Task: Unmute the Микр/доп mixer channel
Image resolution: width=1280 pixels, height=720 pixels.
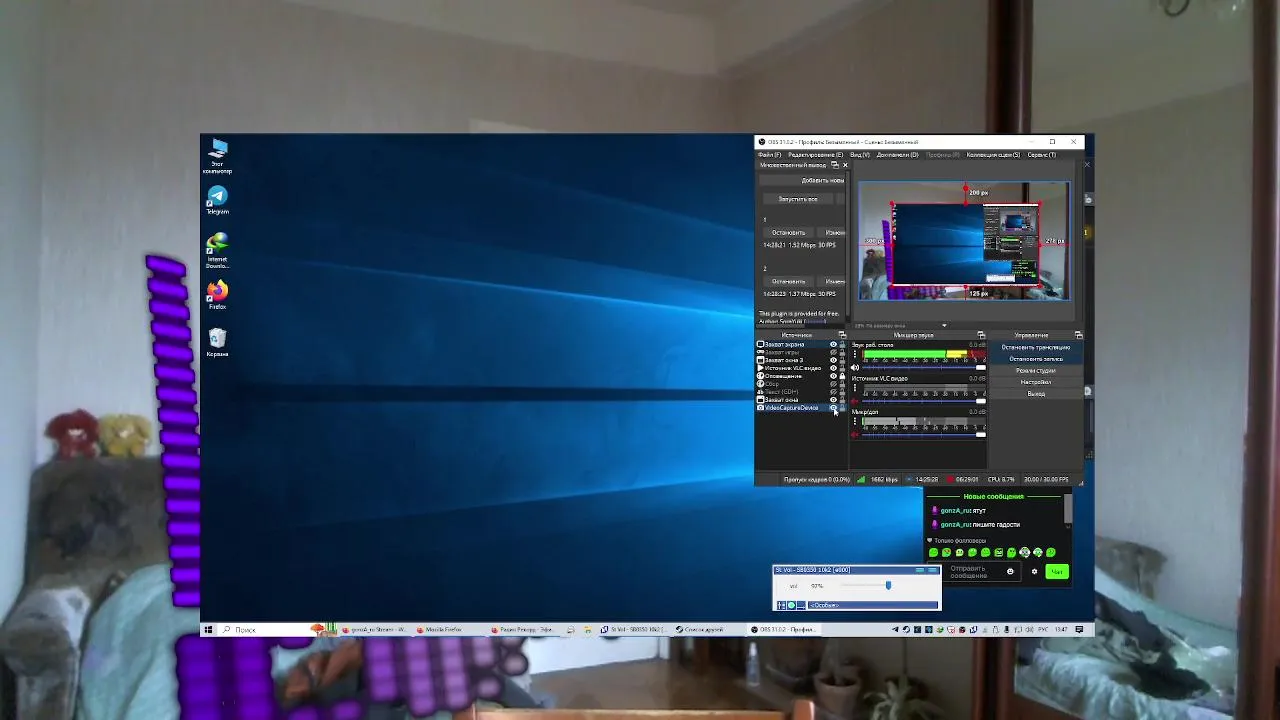Action: click(855, 435)
